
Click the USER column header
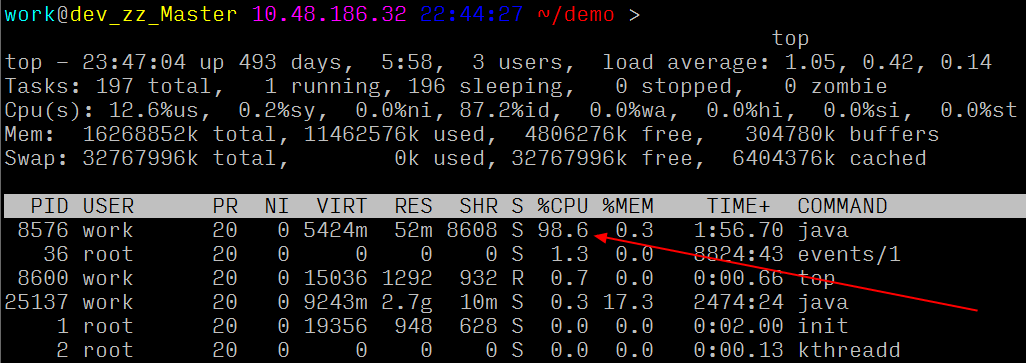(x=108, y=207)
